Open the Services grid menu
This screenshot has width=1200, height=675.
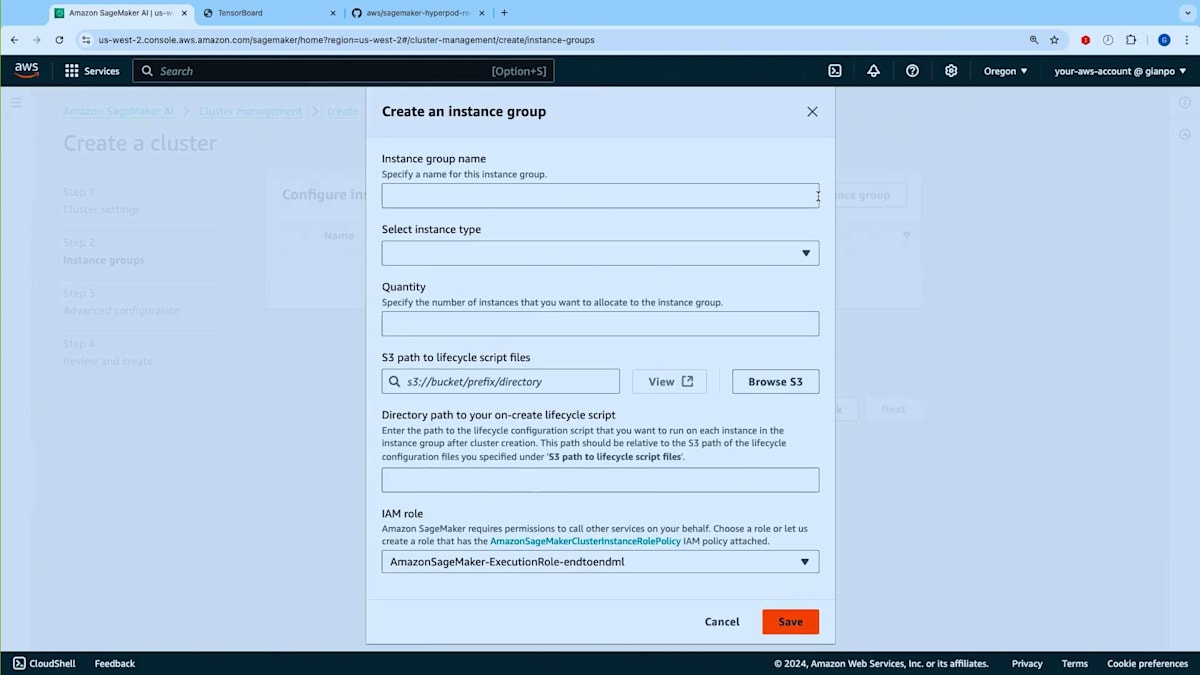click(92, 71)
